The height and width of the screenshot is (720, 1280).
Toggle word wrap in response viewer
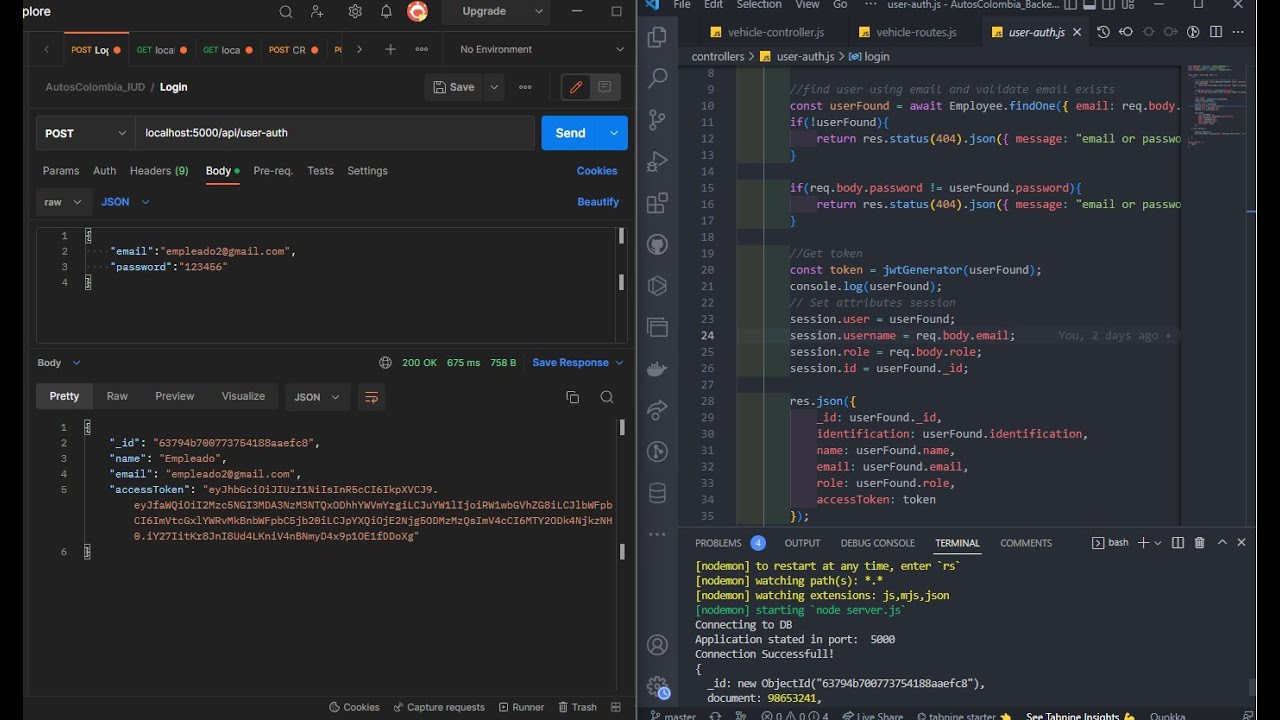[371, 397]
